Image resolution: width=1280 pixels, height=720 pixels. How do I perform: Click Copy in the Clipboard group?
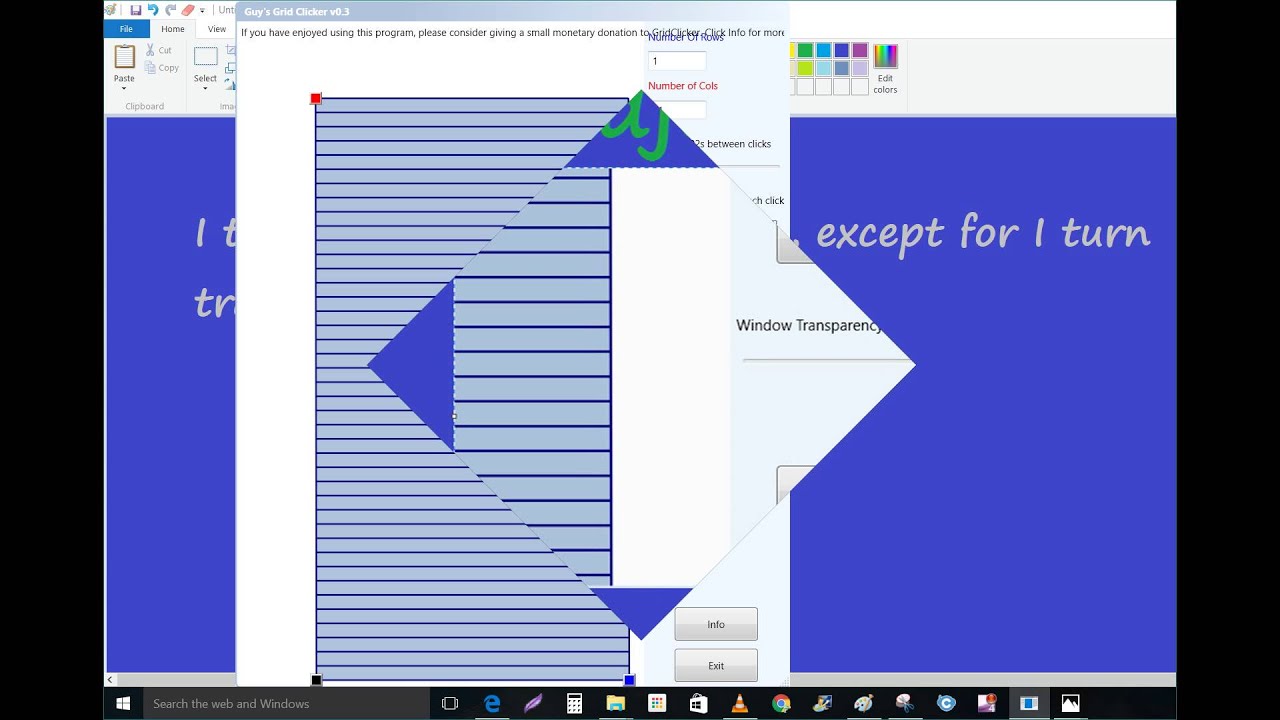click(161, 68)
